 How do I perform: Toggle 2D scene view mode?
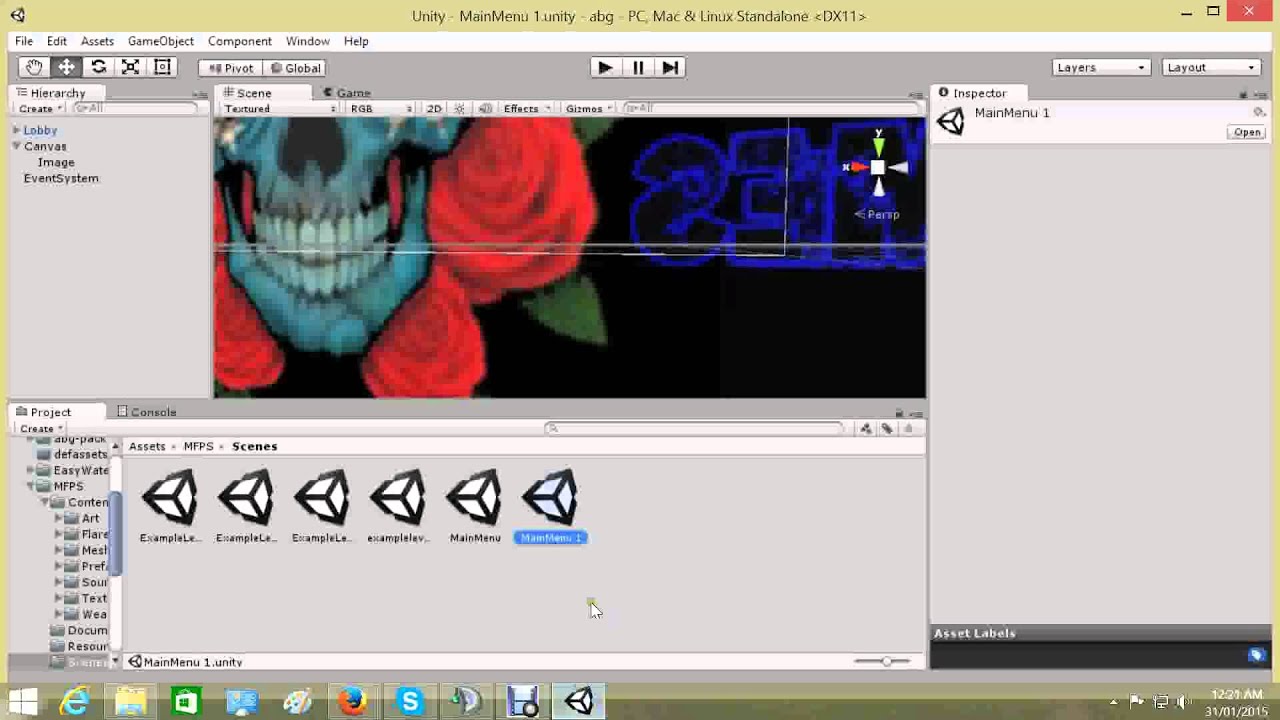coord(434,108)
